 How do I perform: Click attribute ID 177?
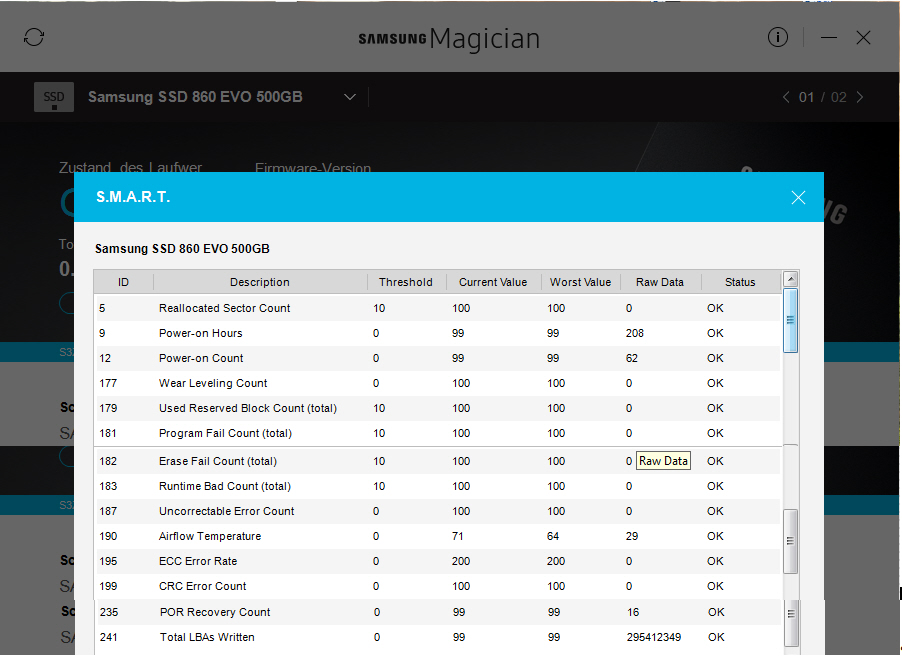pyautogui.click(x=108, y=384)
